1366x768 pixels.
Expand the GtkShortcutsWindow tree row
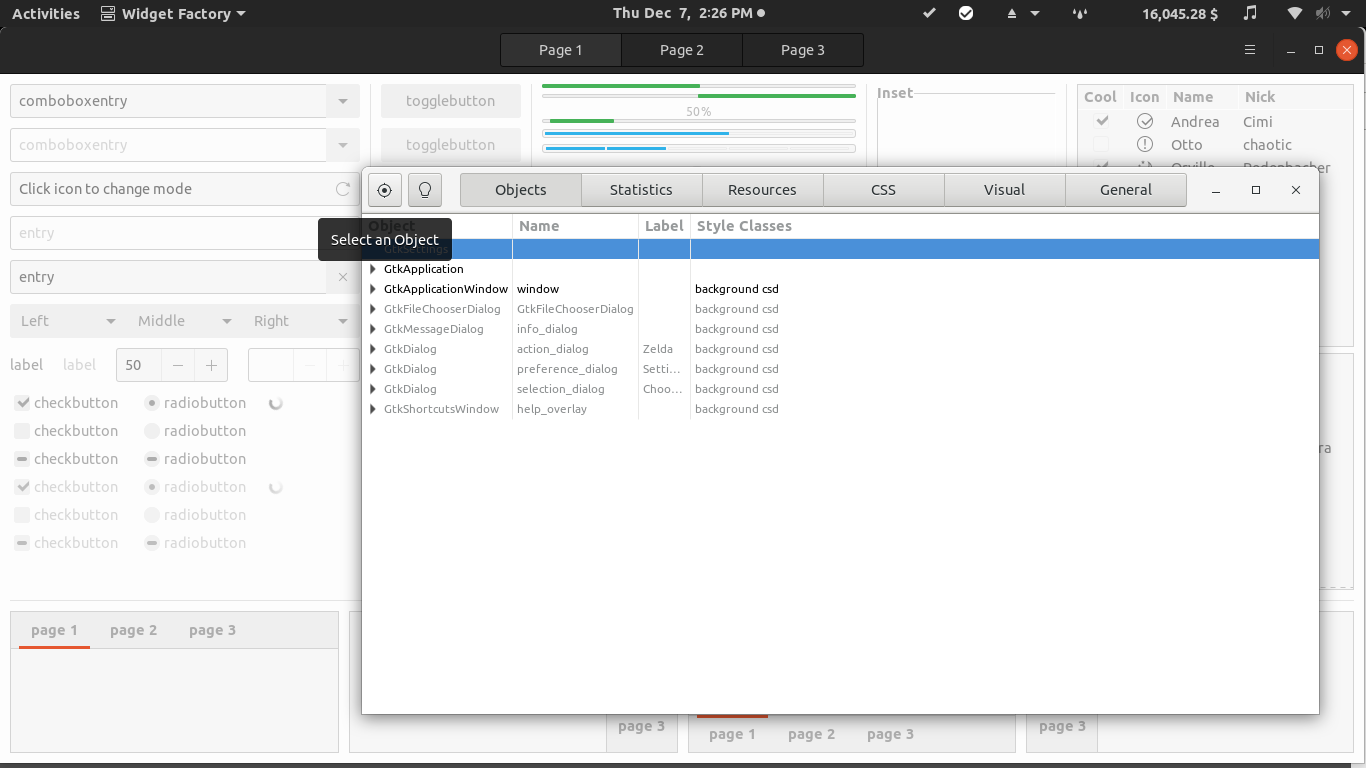pyautogui.click(x=373, y=409)
